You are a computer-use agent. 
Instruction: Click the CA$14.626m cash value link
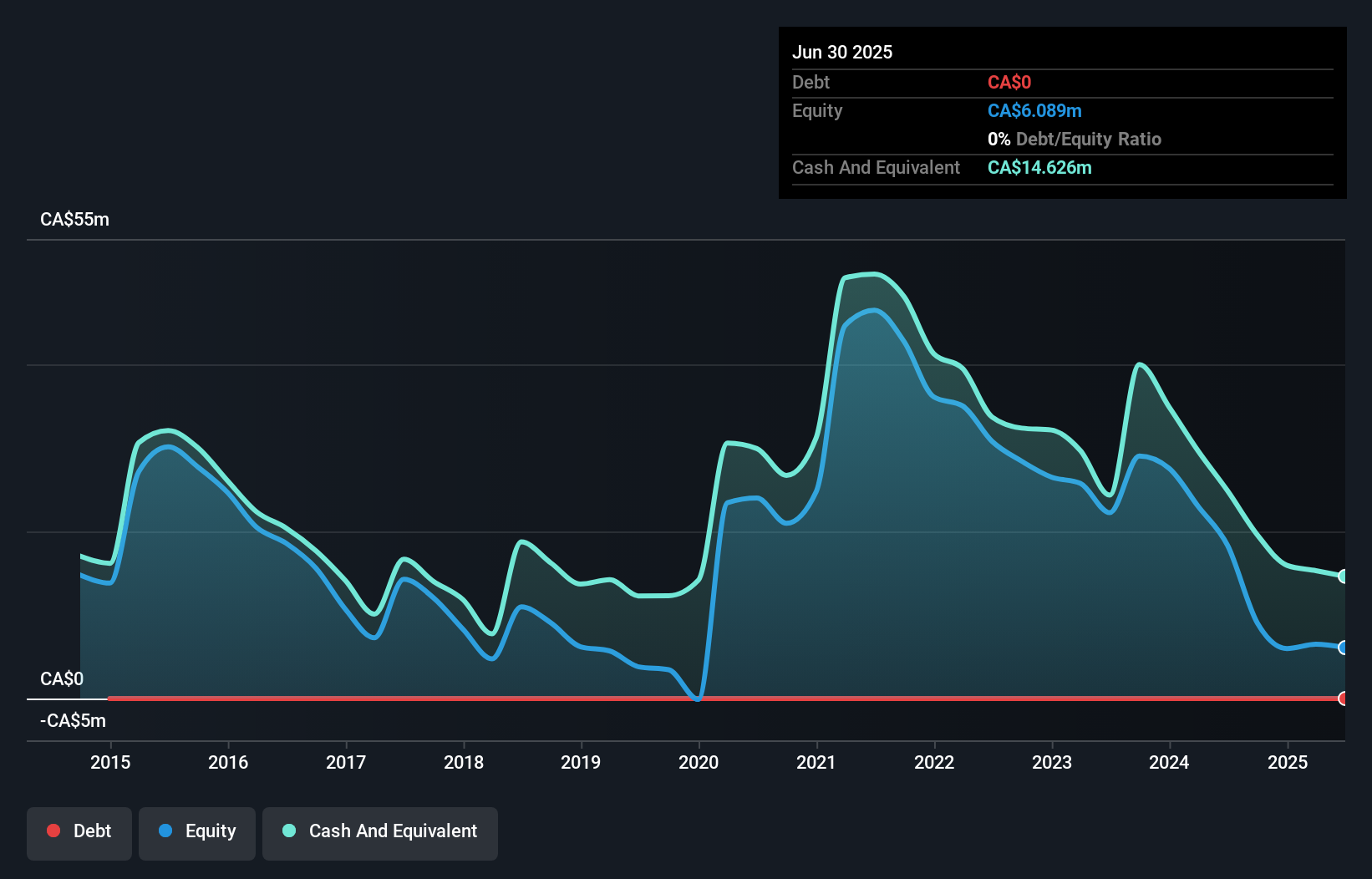[x=1039, y=168]
